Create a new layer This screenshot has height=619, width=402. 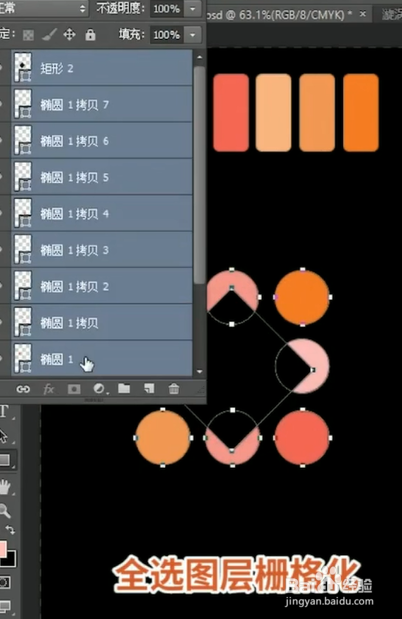[149, 388]
